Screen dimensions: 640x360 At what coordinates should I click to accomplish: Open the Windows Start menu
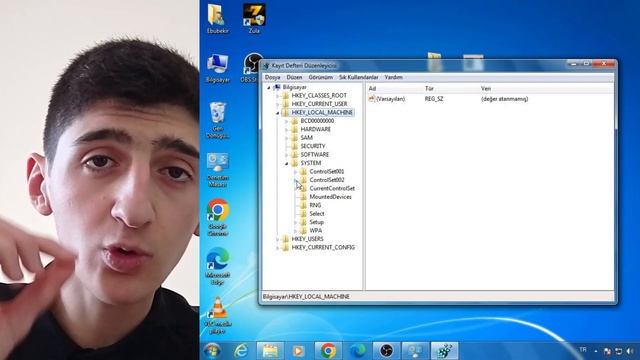pos(212,351)
